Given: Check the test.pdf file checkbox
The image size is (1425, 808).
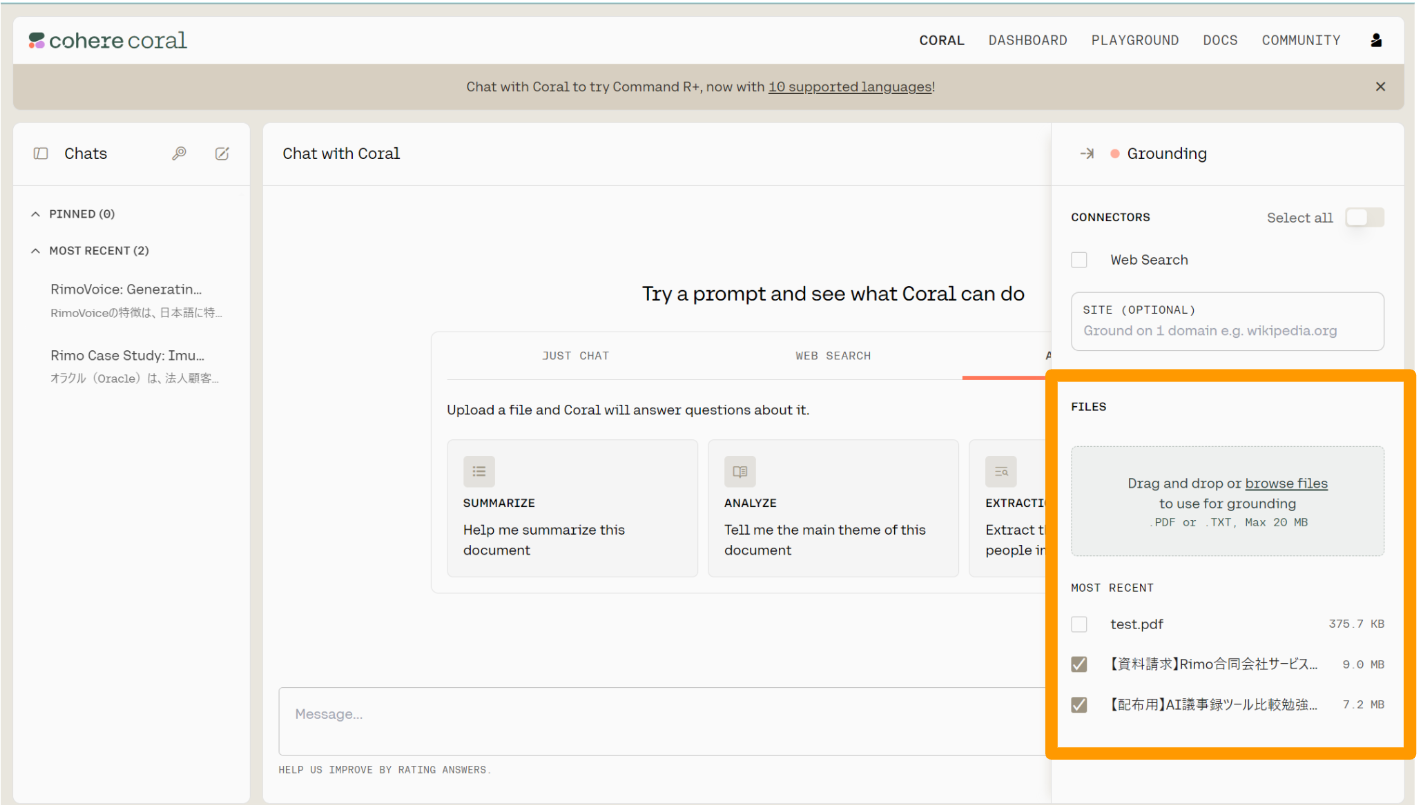Looking at the screenshot, I should pyautogui.click(x=1079, y=624).
